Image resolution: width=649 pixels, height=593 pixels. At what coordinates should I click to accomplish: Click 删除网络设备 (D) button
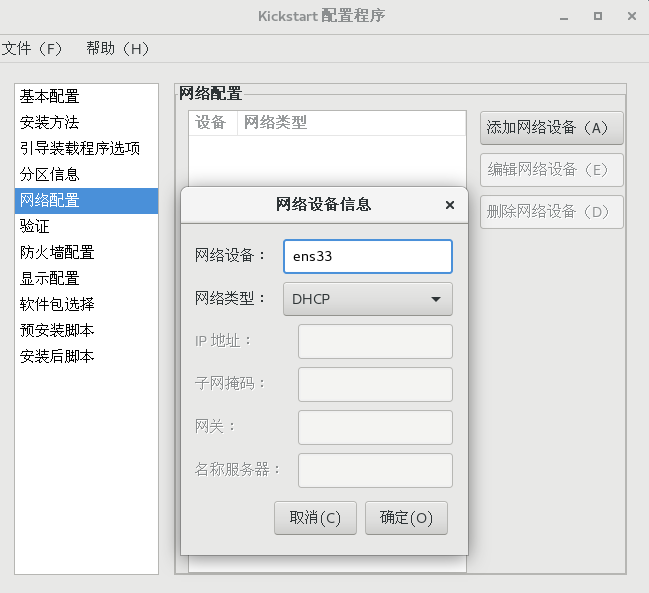coord(551,212)
